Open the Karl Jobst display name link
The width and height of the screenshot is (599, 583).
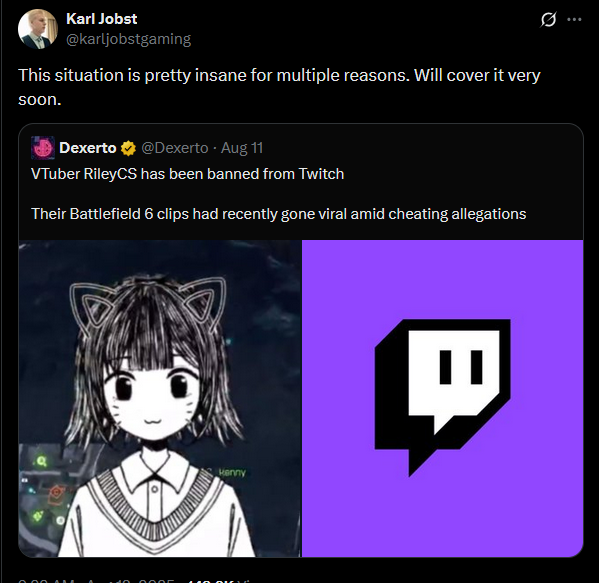(102, 19)
